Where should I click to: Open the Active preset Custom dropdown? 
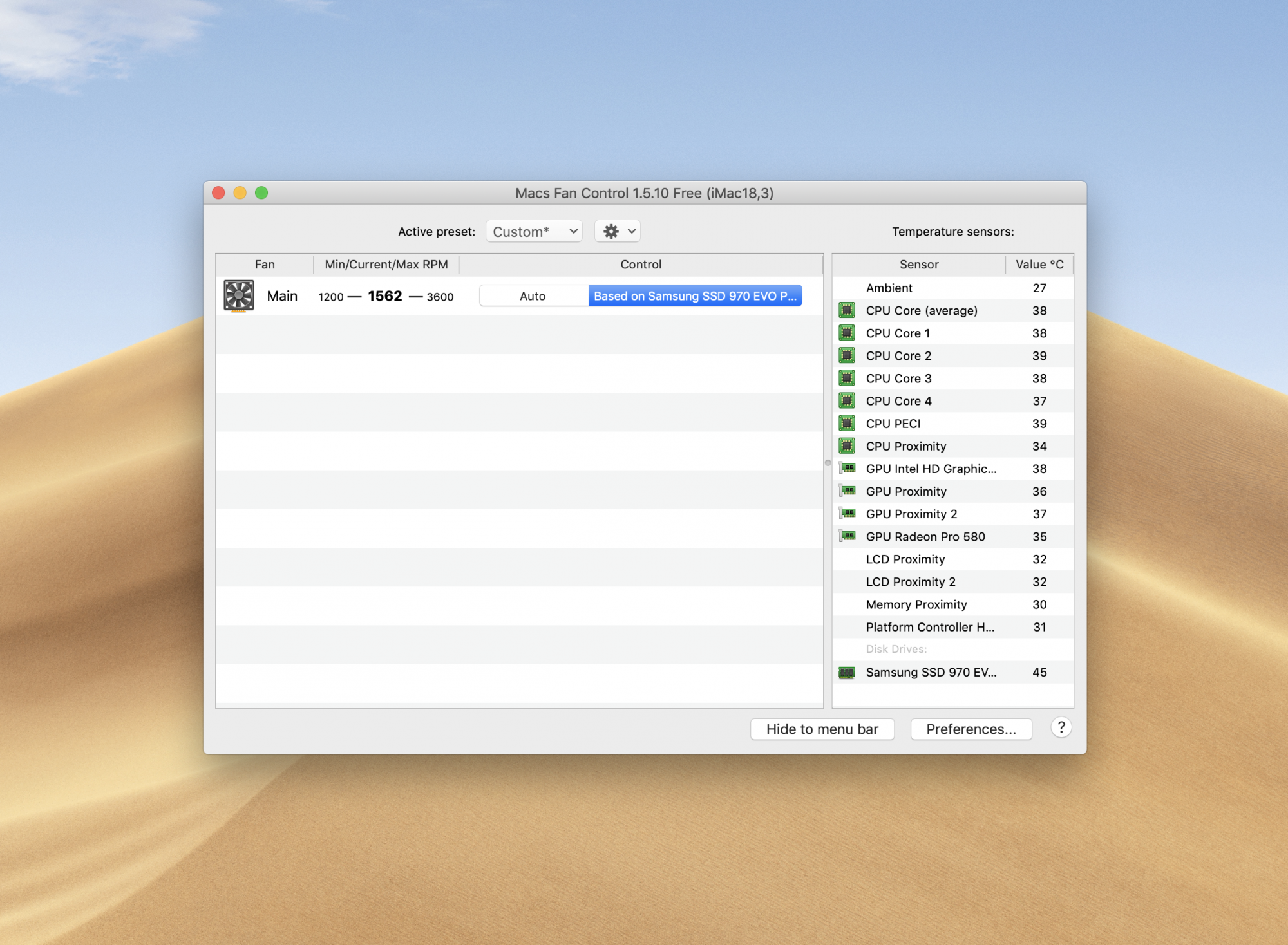534,232
